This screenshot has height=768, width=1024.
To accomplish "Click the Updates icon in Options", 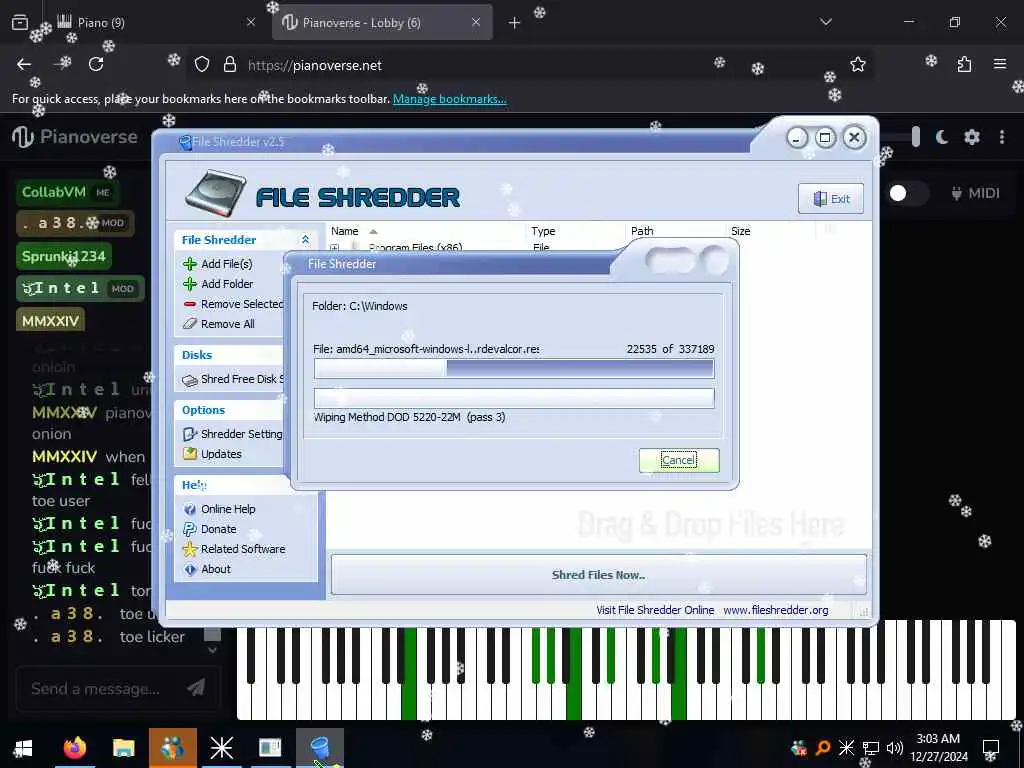I will click(189, 454).
